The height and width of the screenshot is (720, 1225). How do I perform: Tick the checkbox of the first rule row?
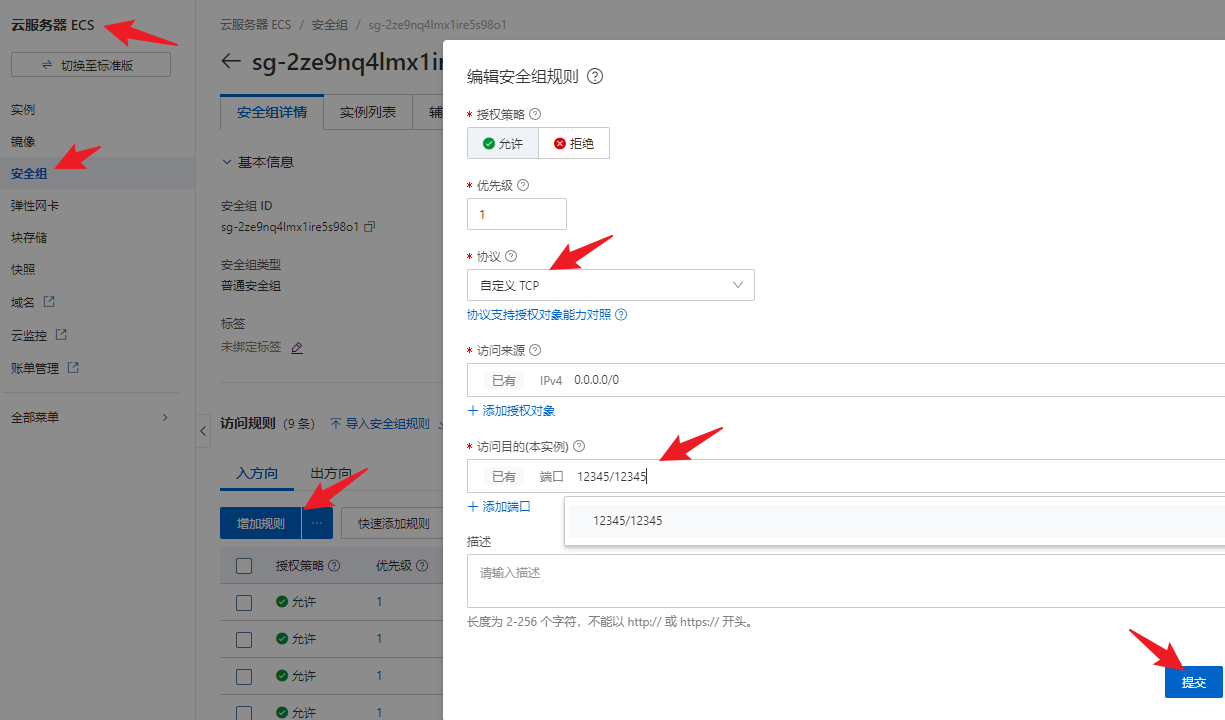244,602
